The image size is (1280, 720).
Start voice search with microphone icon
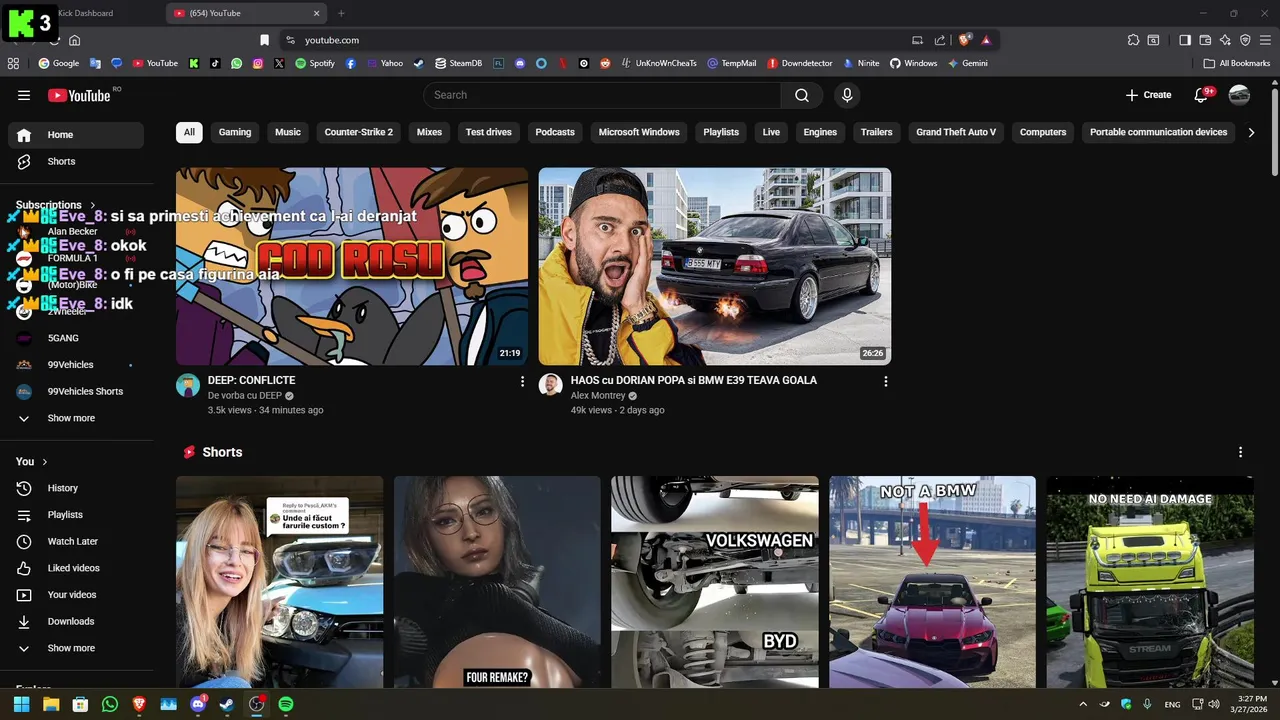tap(847, 95)
